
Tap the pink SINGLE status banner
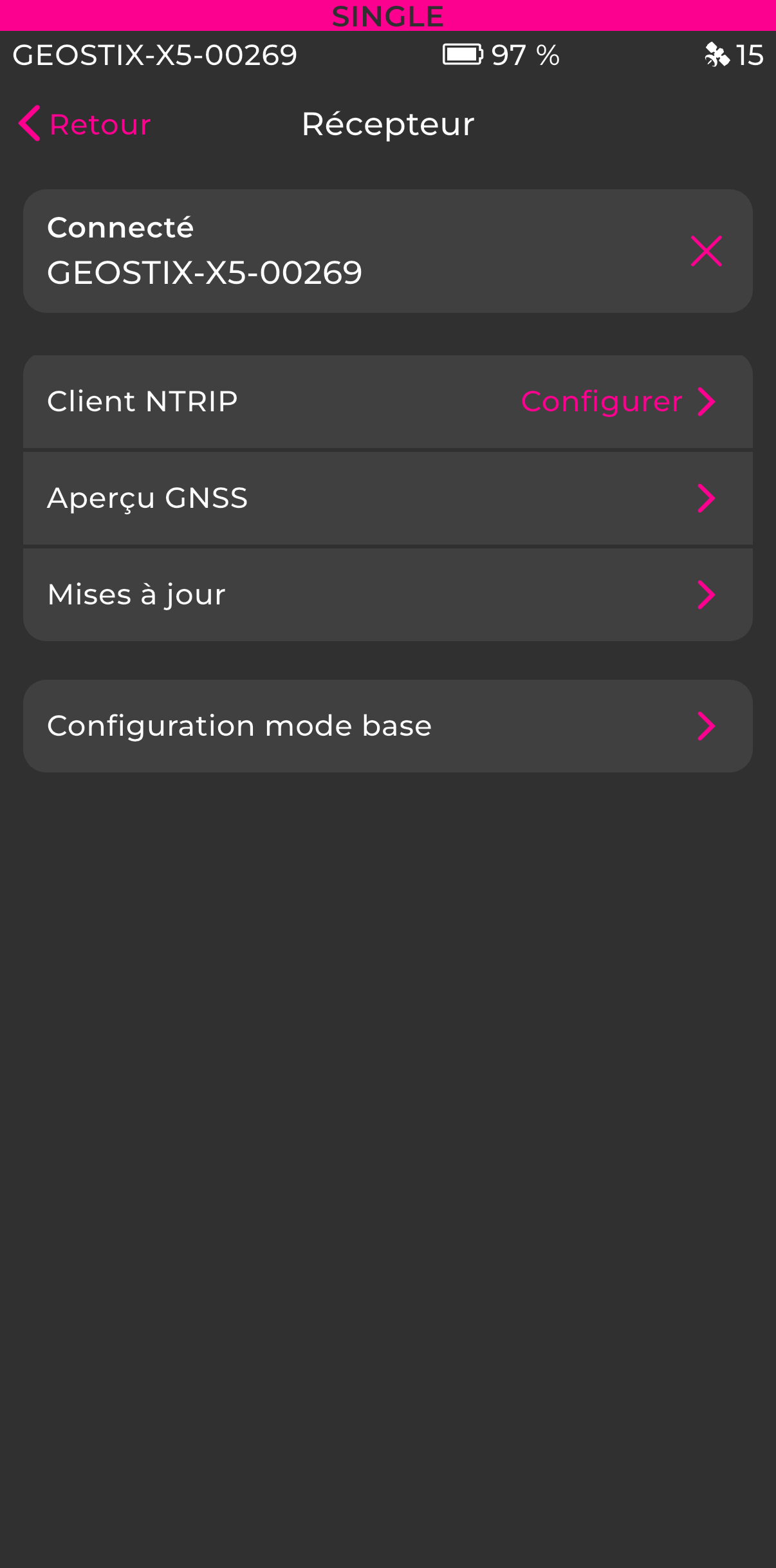coord(387,15)
